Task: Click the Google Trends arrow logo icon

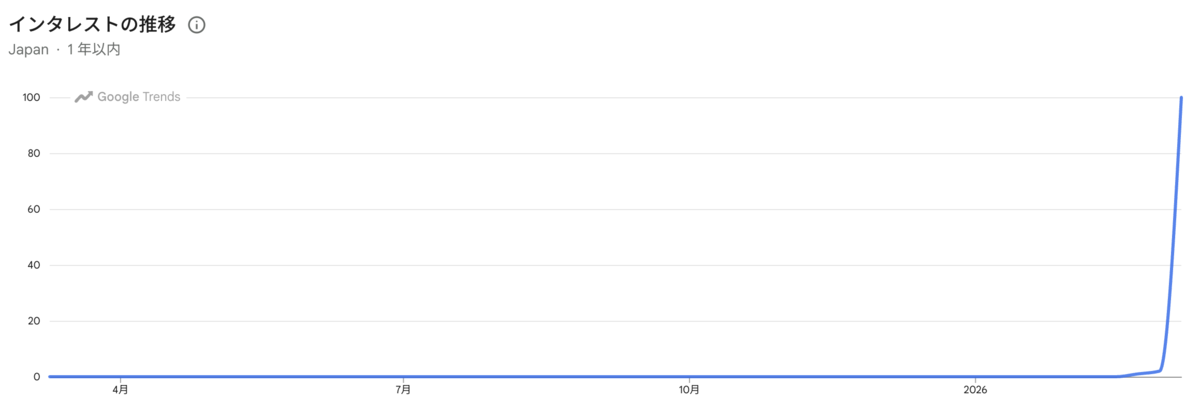Action: coord(83,97)
